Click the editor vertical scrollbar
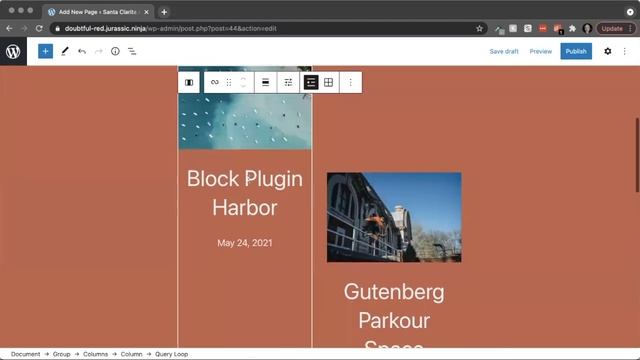 pos(637,155)
